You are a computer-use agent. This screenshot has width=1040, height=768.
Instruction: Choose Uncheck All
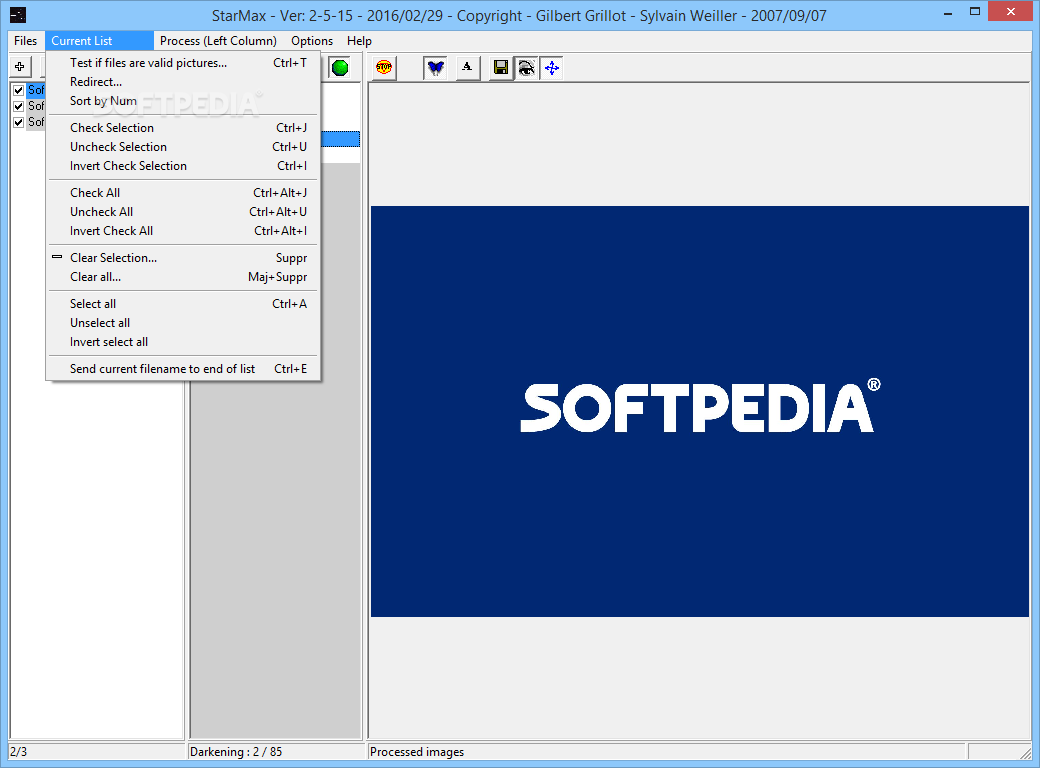click(183, 212)
